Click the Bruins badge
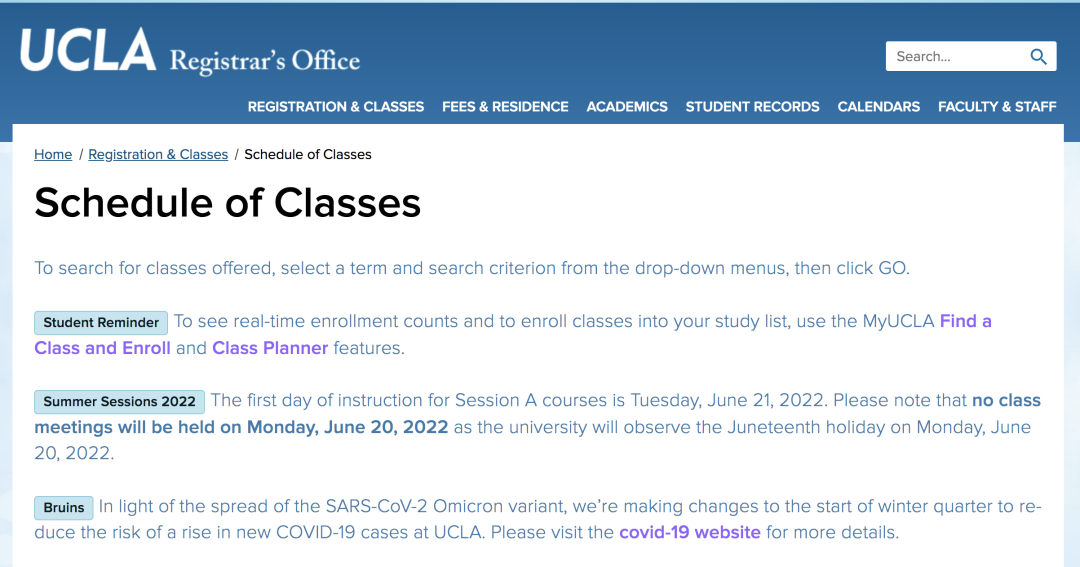This screenshot has height=567, width=1080. tap(64, 508)
